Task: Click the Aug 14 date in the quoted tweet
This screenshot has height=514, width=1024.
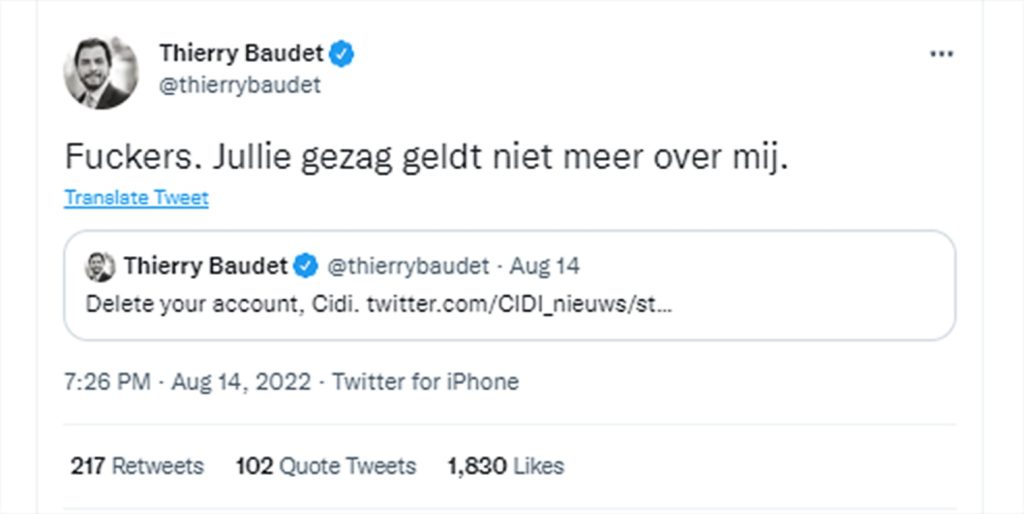Action: (545, 266)
